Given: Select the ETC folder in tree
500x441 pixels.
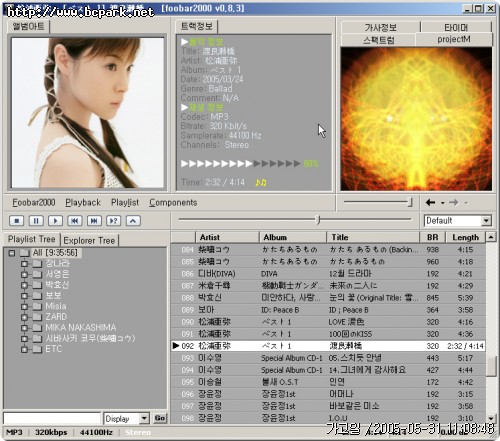Looking at the screenshot, I should click(54, 349).
